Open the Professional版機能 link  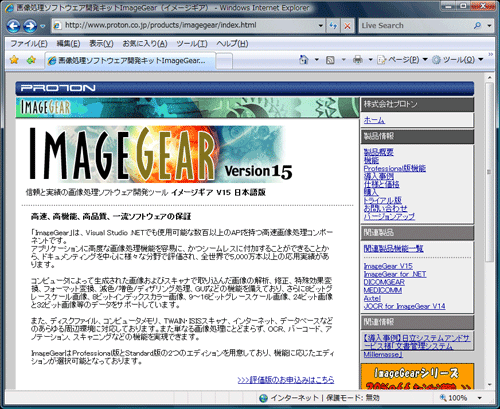coord(395,168)
